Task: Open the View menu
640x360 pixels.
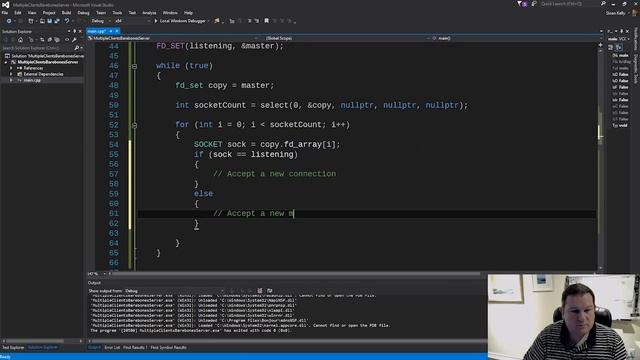Action: point(32,13)
